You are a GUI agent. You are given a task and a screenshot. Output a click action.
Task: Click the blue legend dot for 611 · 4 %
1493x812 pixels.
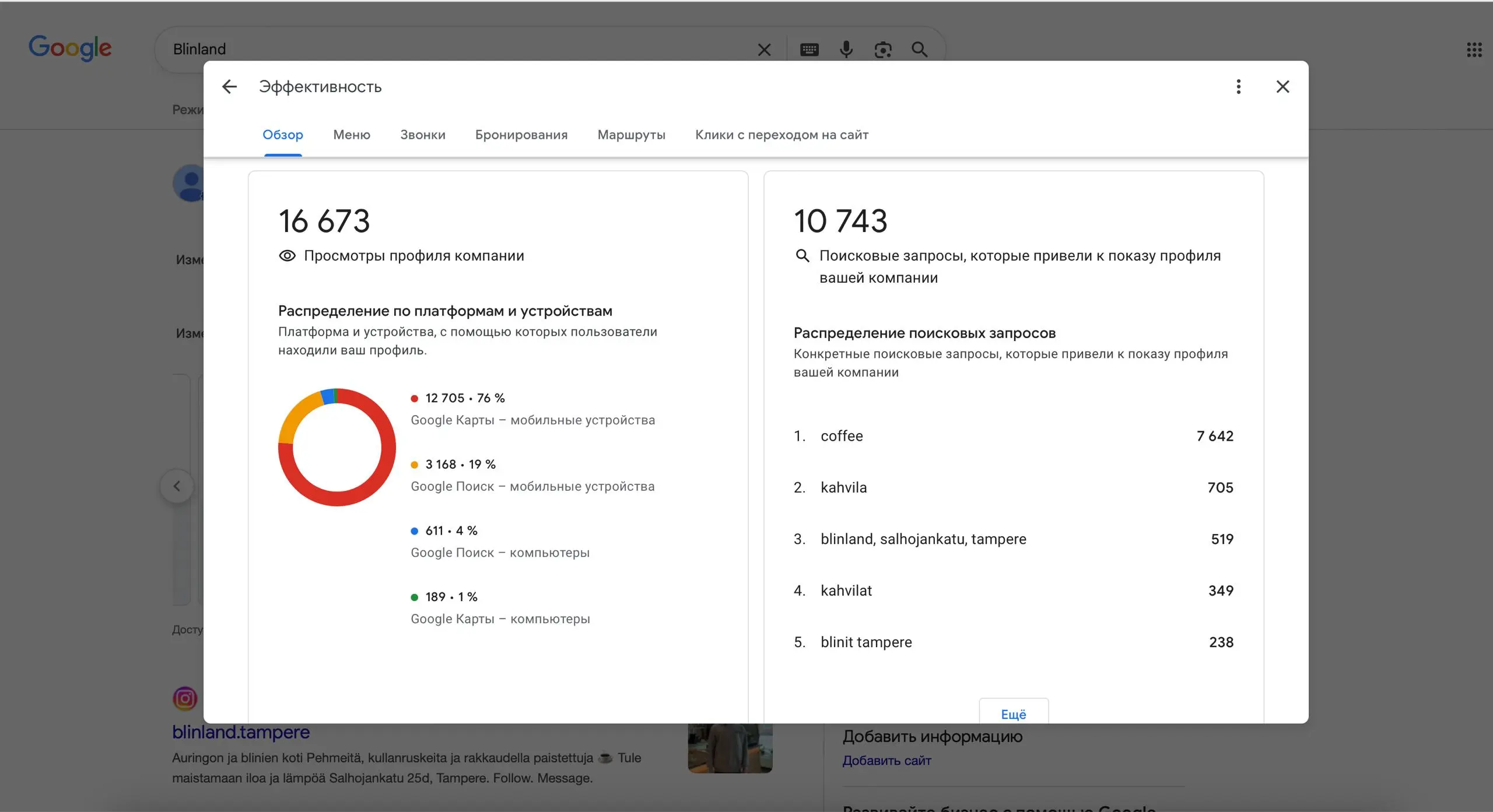click(415, 531)
